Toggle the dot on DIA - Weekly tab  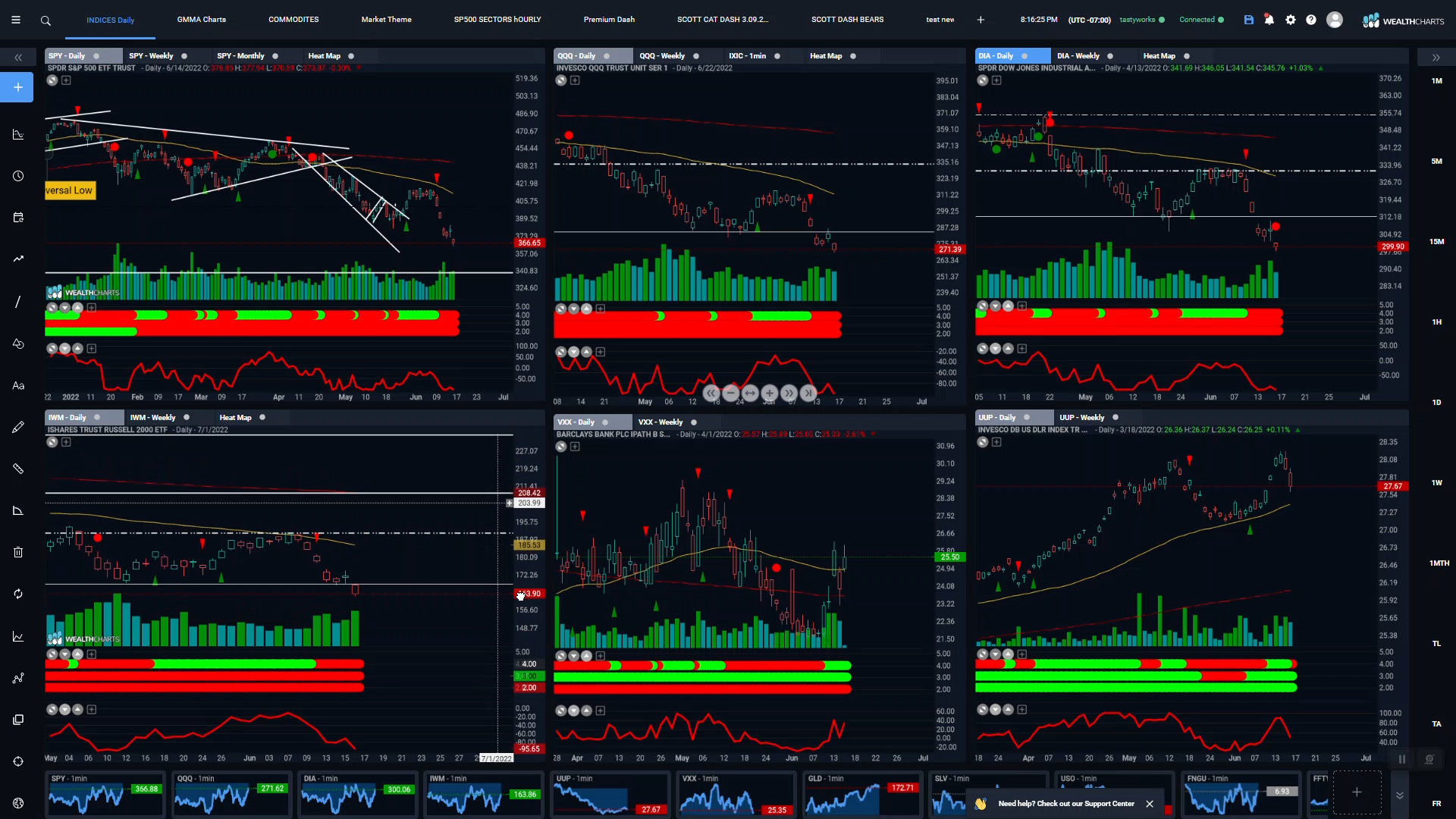pos(1110,56)
